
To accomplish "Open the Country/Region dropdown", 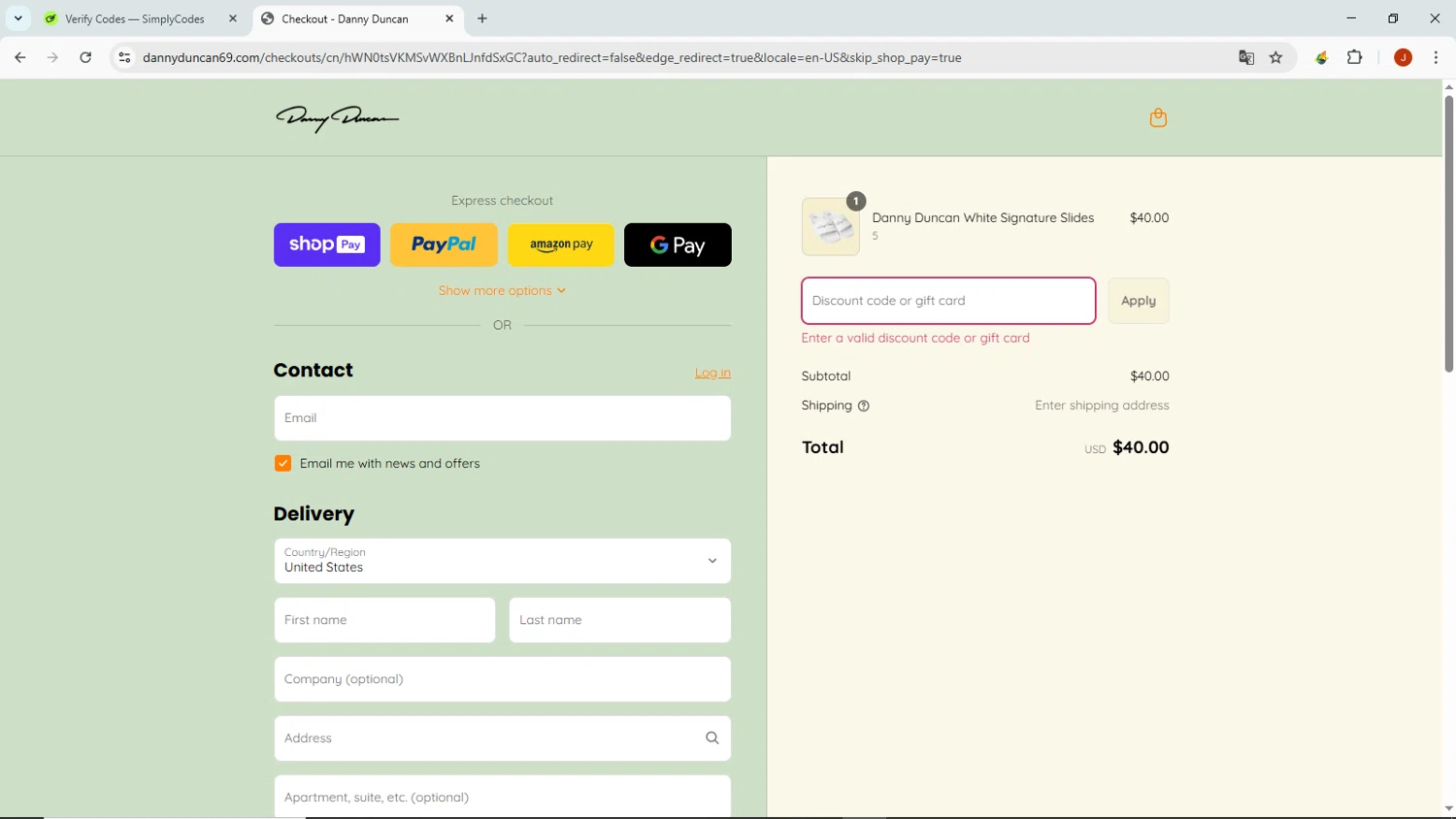I will point(502,561).
